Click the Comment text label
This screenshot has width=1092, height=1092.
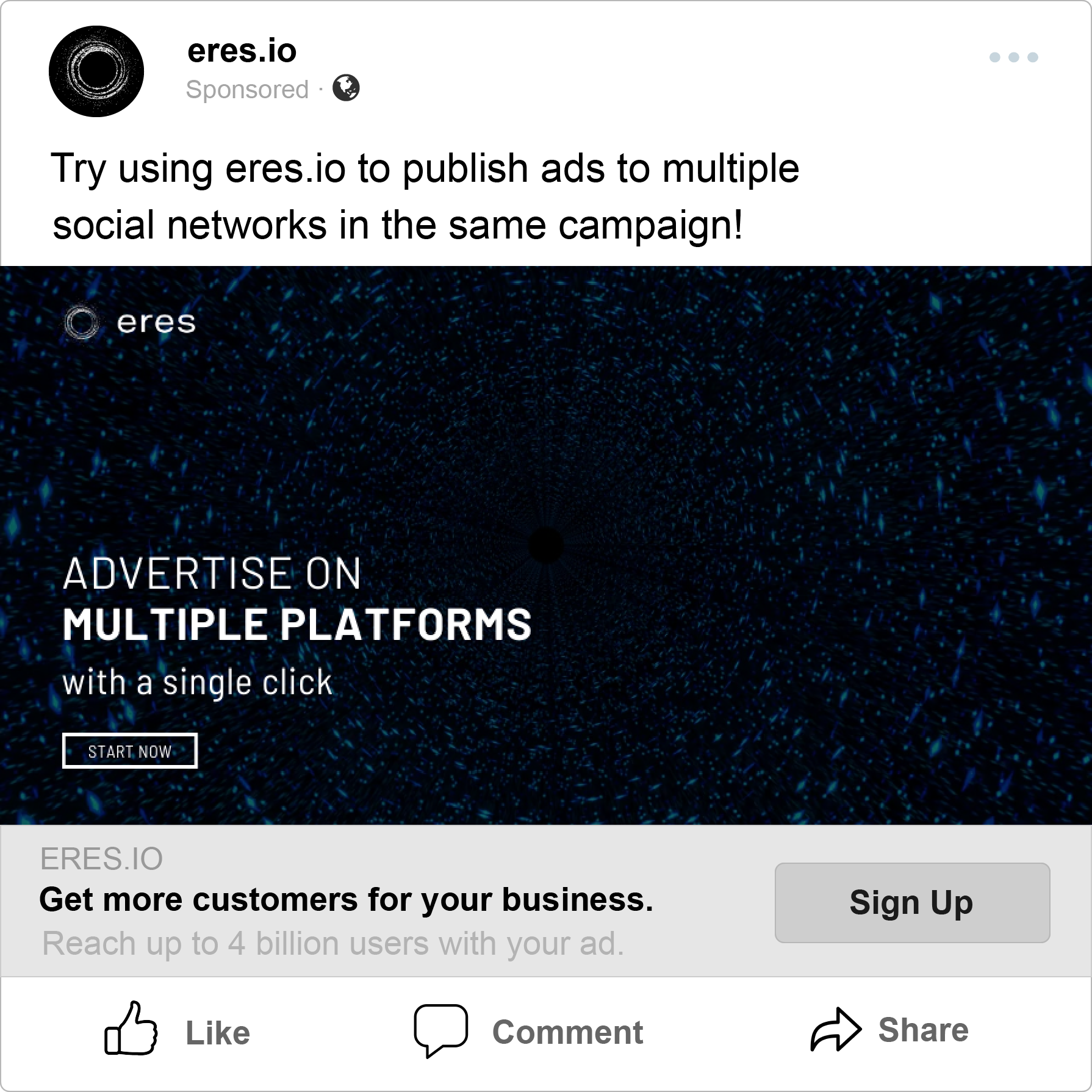coord(567,1032)
